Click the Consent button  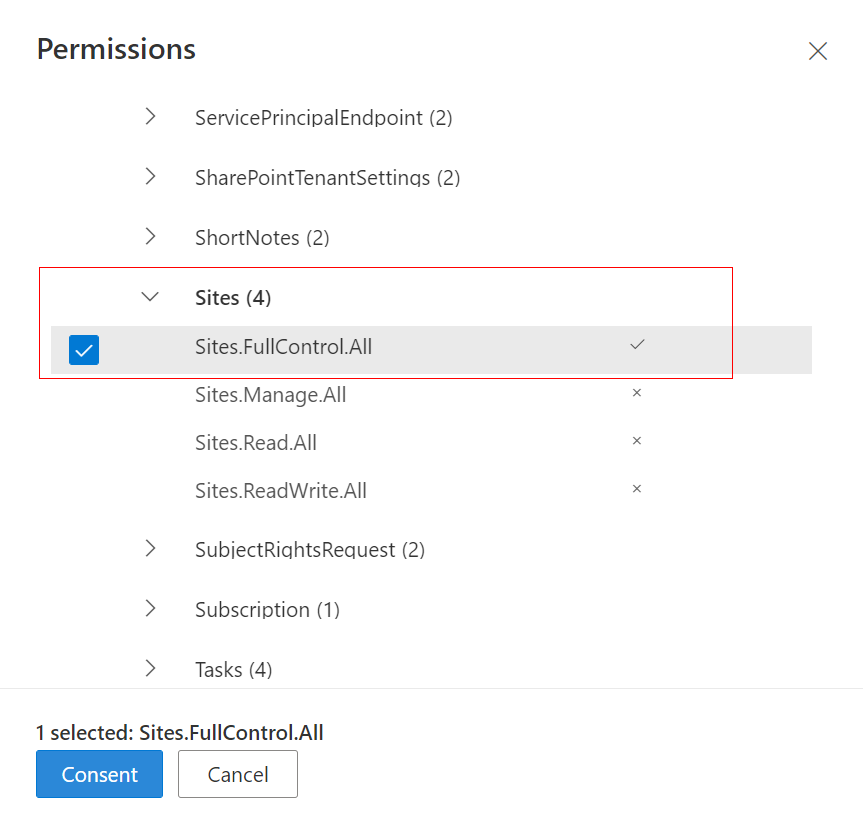point(100,774)
